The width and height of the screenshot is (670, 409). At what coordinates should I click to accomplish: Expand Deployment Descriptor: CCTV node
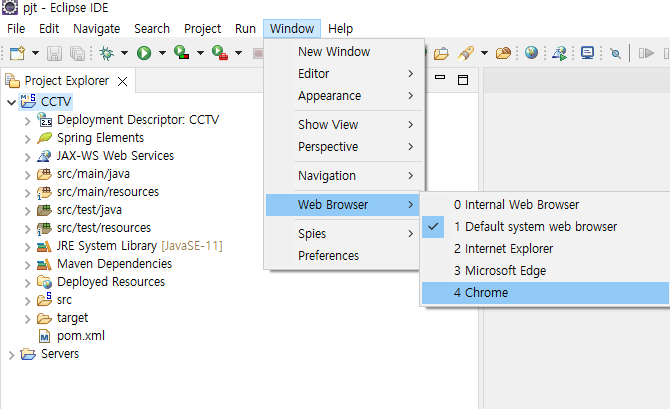(x=27, y=121)
